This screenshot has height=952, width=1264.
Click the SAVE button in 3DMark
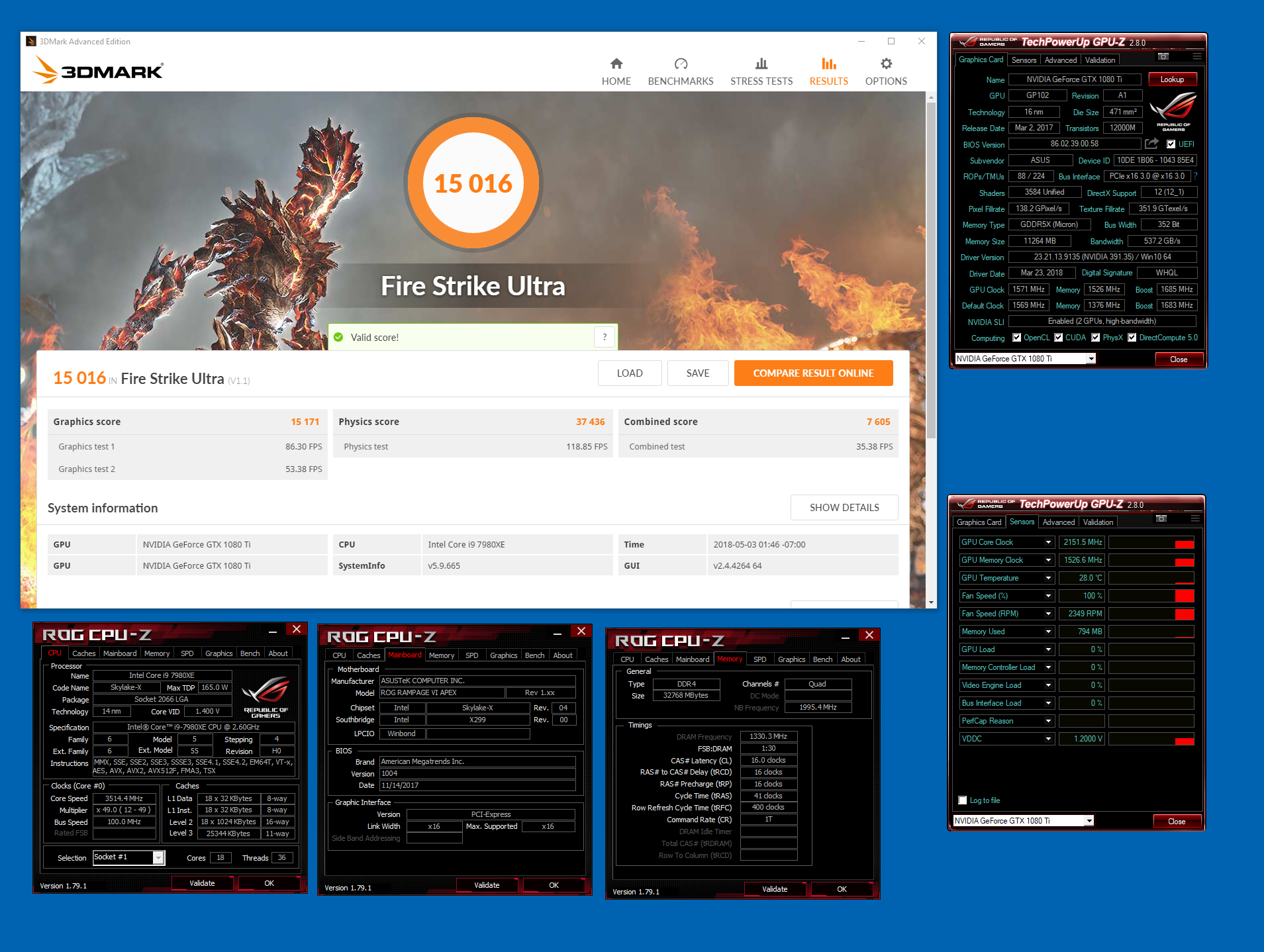tap(698, 373)
